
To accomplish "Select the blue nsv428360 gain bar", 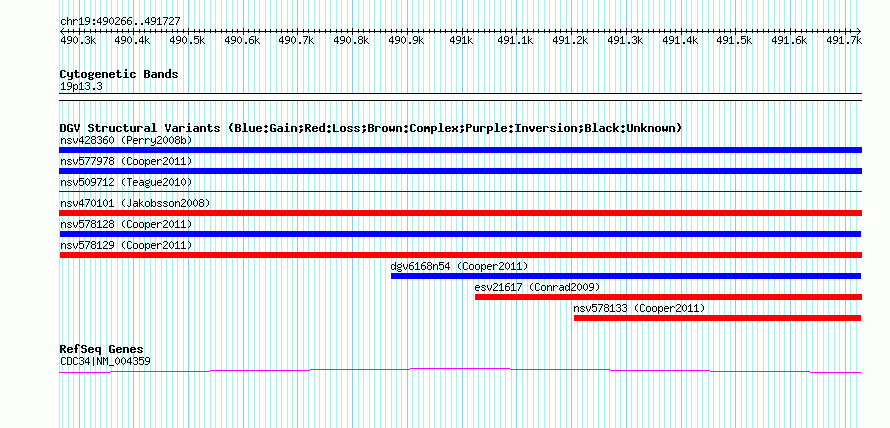I will click(460, 150).
